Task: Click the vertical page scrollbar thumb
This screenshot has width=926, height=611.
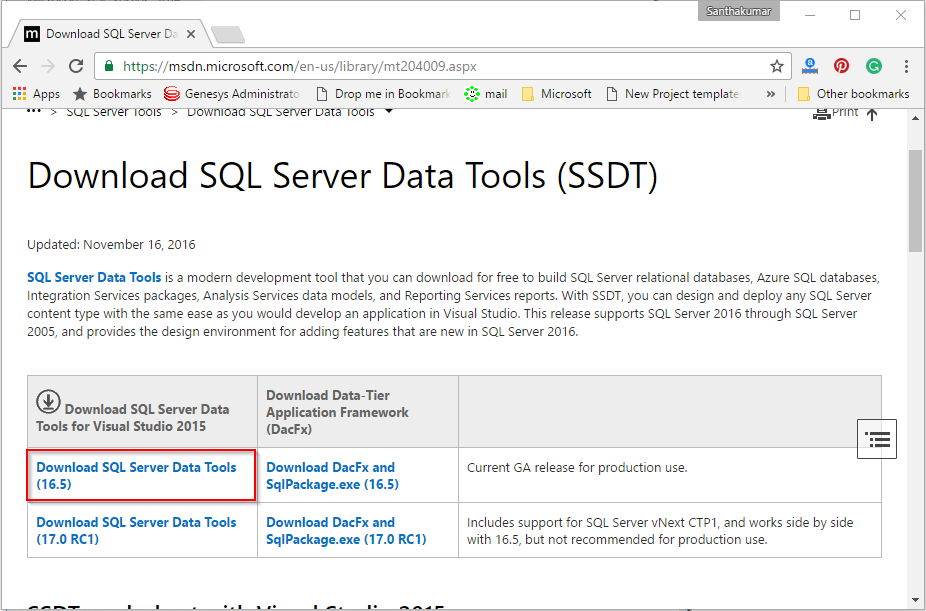Action: (x=915, y=200)
